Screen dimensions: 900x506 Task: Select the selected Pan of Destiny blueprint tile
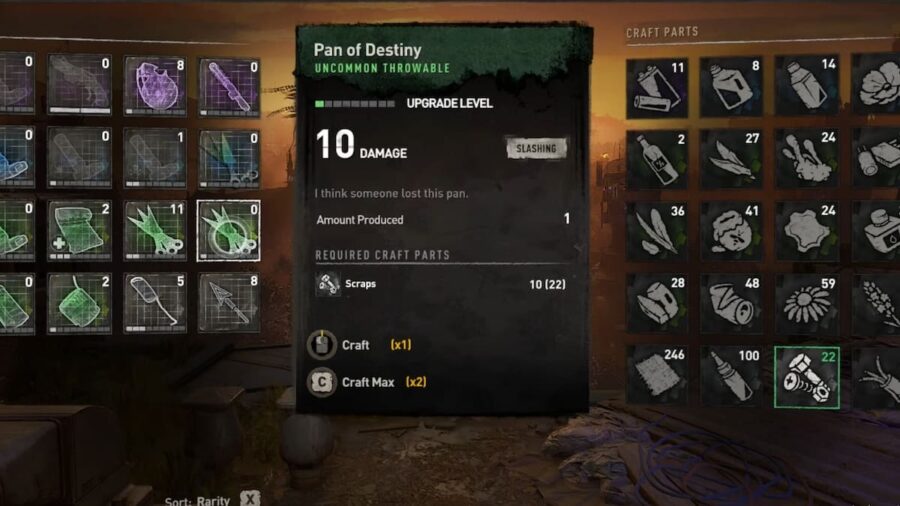coord(228,231)
